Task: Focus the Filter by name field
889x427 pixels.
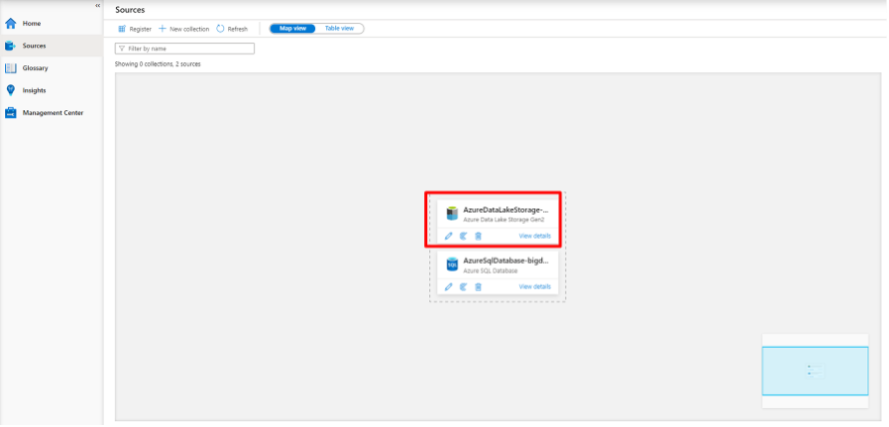Action: click(x=185, y=49)
